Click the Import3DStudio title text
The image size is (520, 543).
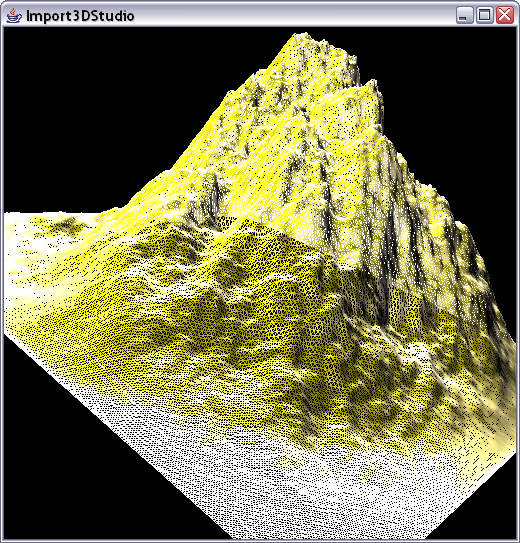point(80,16)
